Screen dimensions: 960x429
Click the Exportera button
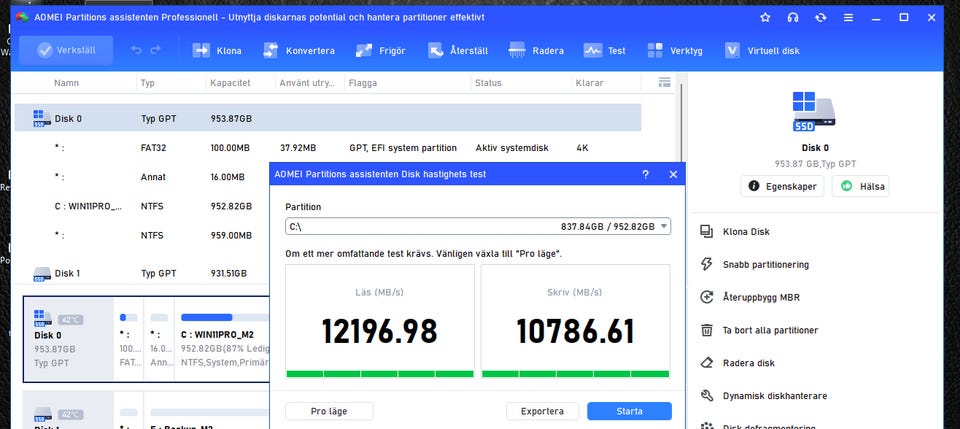pyautogui.click(x=543, y=411)
